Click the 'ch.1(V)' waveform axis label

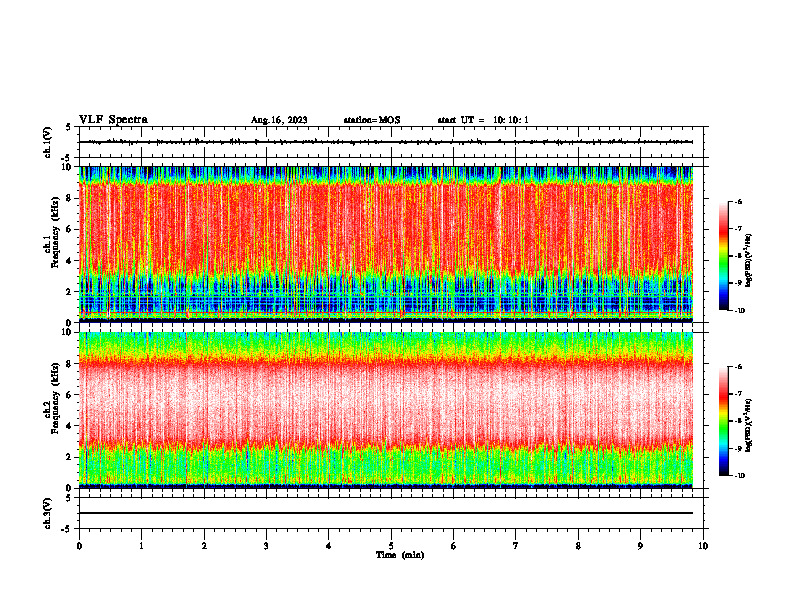(x=47, y=142)
